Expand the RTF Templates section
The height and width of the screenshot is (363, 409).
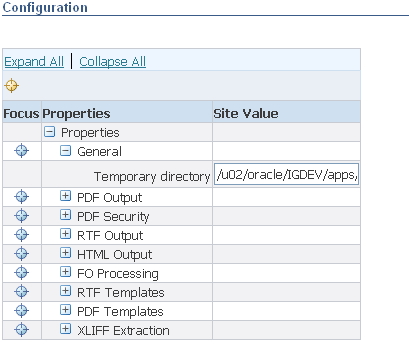click(66, 291)
